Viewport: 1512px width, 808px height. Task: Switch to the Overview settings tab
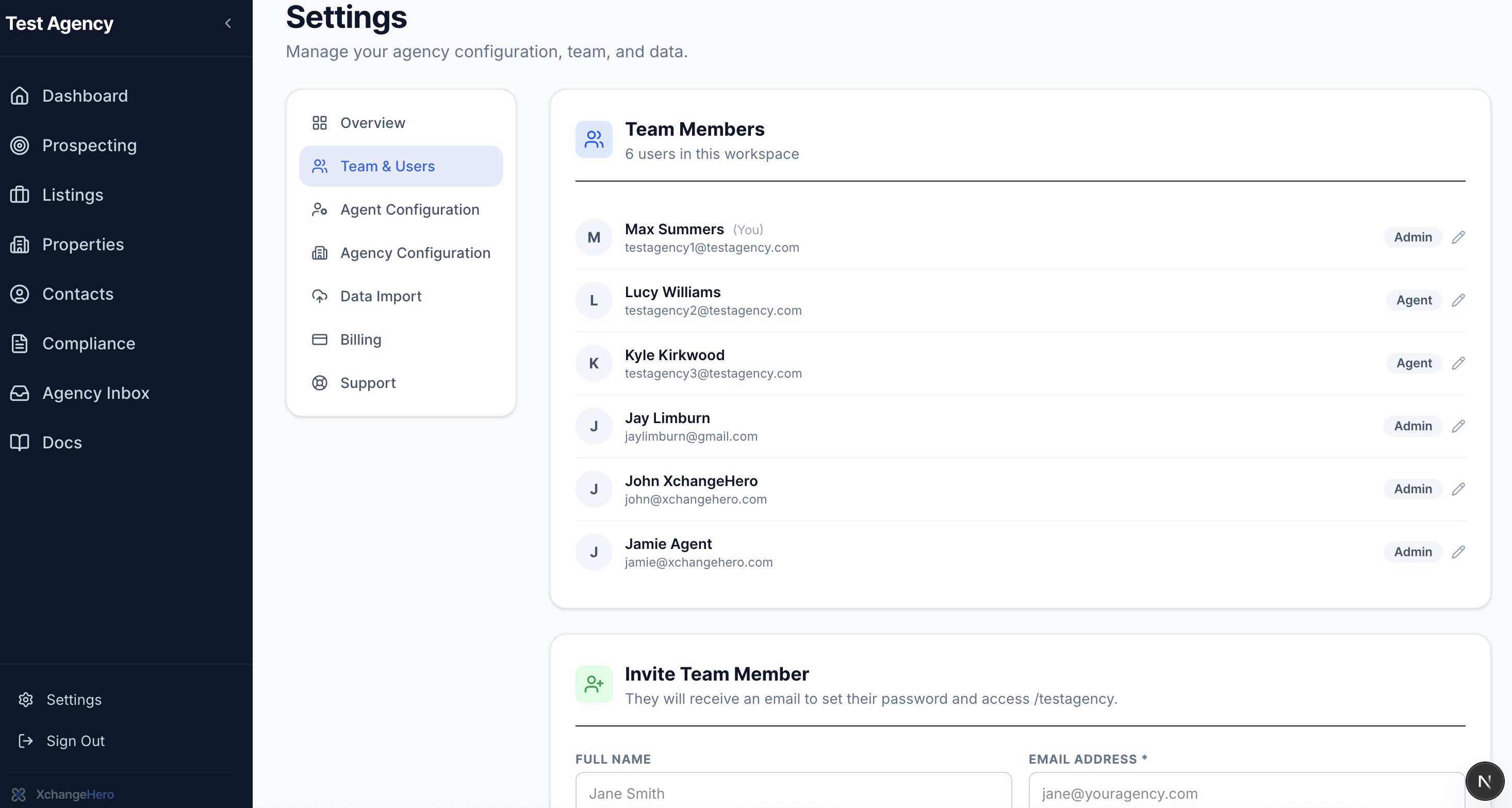tap(373, 123)
